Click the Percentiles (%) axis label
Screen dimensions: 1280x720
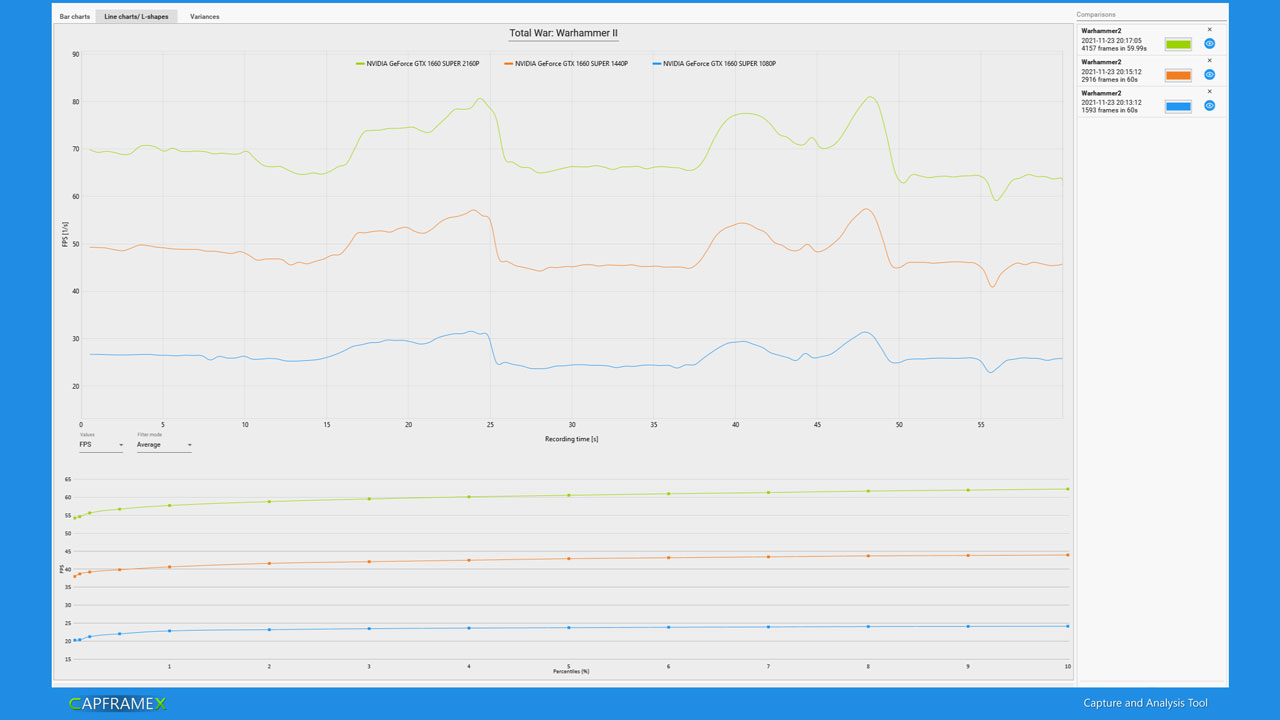point(571,672)
